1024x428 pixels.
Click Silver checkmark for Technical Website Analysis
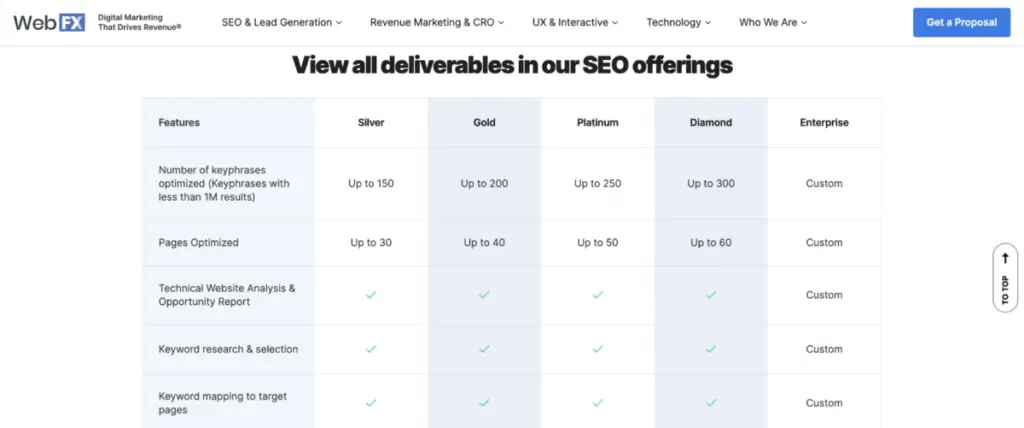click(x=371, y=295)
